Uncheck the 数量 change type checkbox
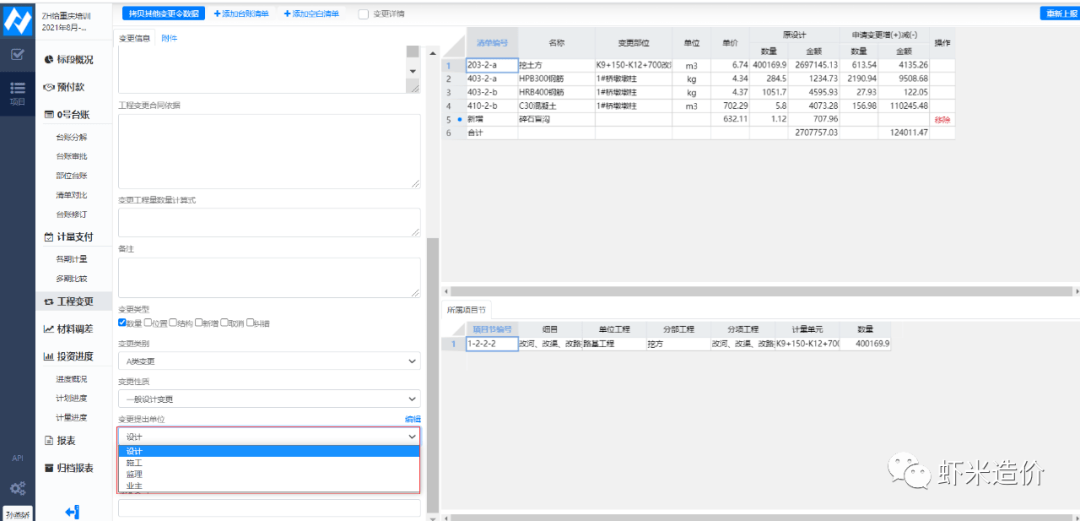1080x521 pixels. pyautogui.click(x=122, y=322)
